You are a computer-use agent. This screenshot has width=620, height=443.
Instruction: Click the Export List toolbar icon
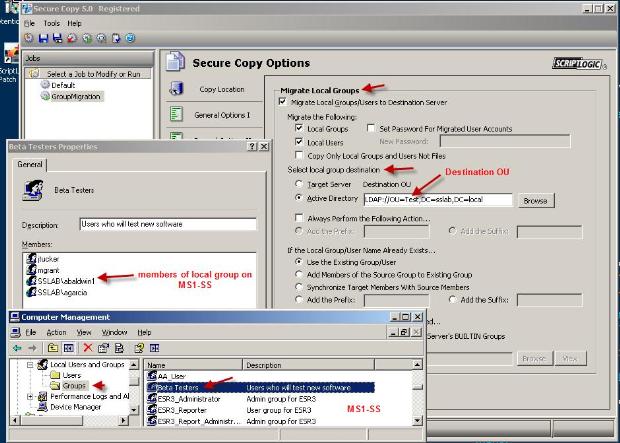(119, 348)
